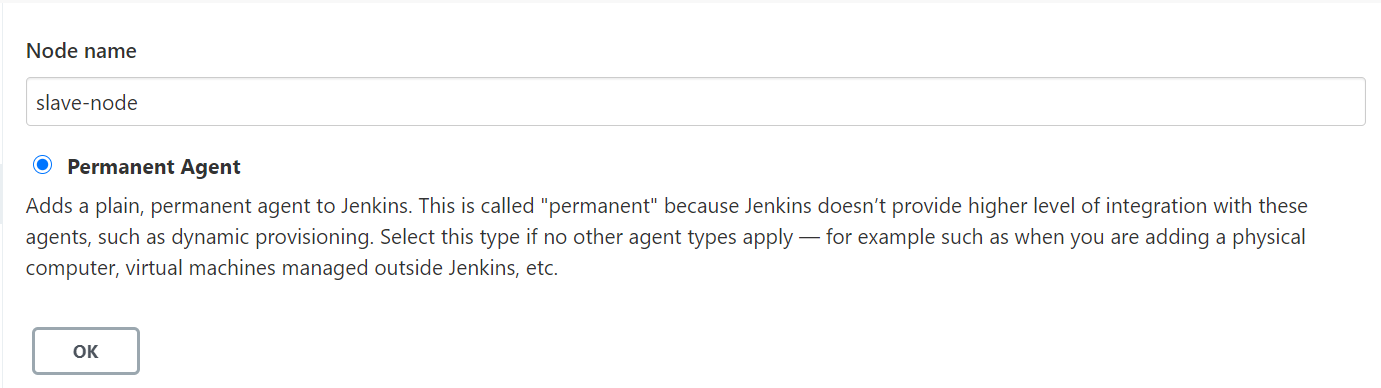The height and width of the screenshot is (388, 1381).
Task: Click the word 'Agent' in the bold heading
Action: [x=212, y=167]
